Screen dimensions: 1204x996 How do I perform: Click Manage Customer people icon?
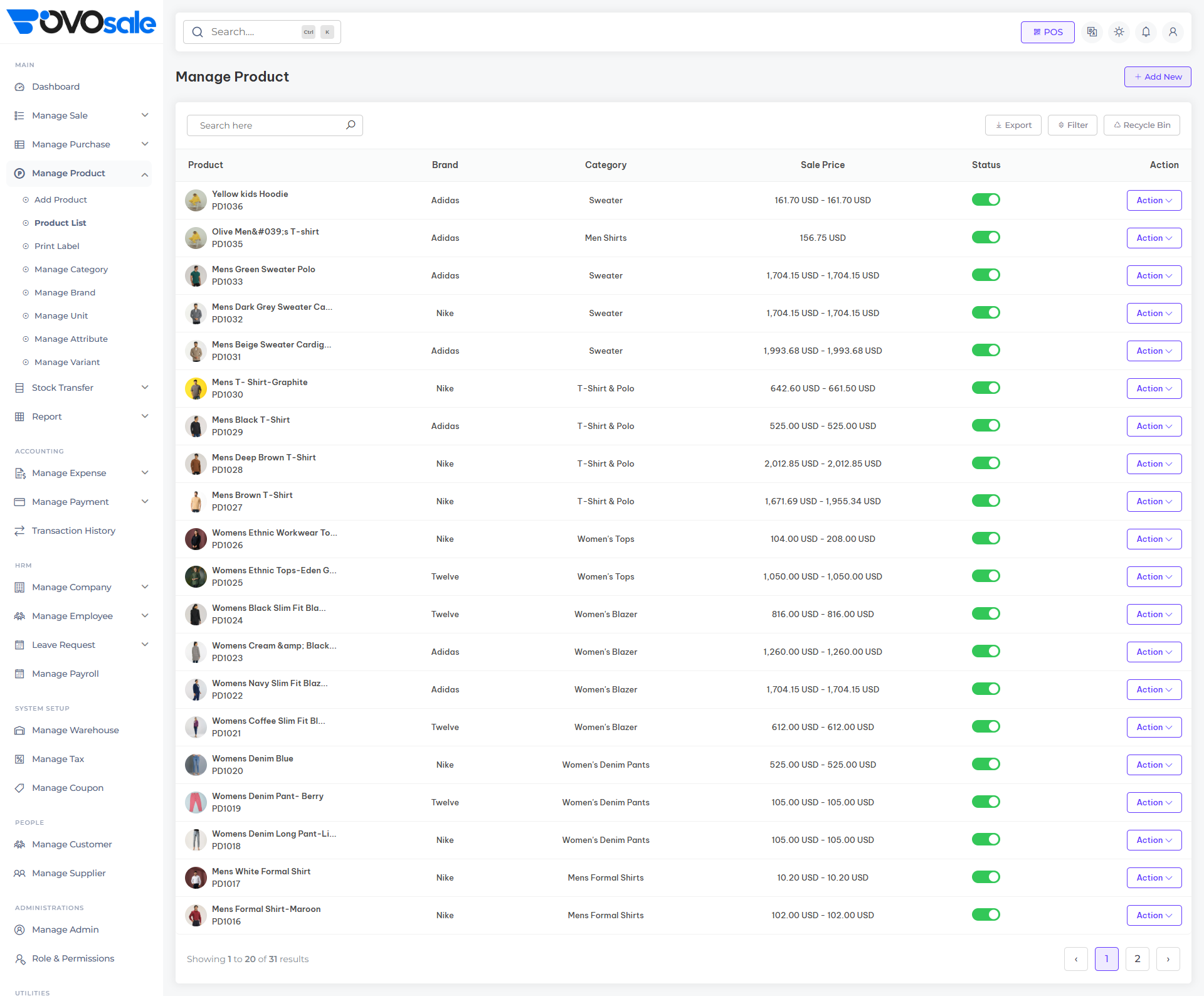click(19, 845)
